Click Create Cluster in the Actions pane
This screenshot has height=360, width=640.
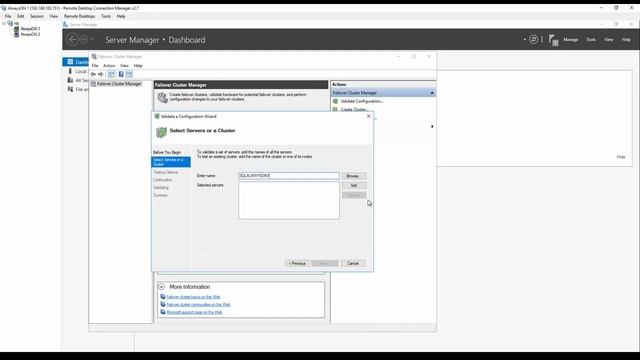(x=354, y=109)
